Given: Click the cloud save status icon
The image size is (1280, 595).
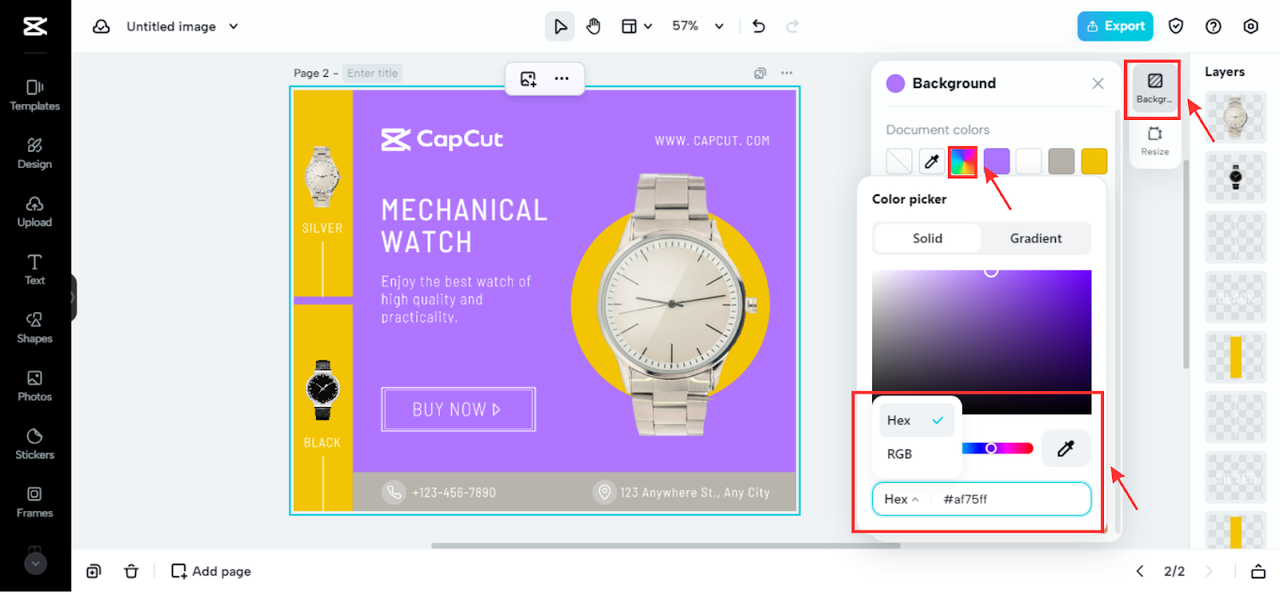Looking at the screenshot, I should 101,27.
